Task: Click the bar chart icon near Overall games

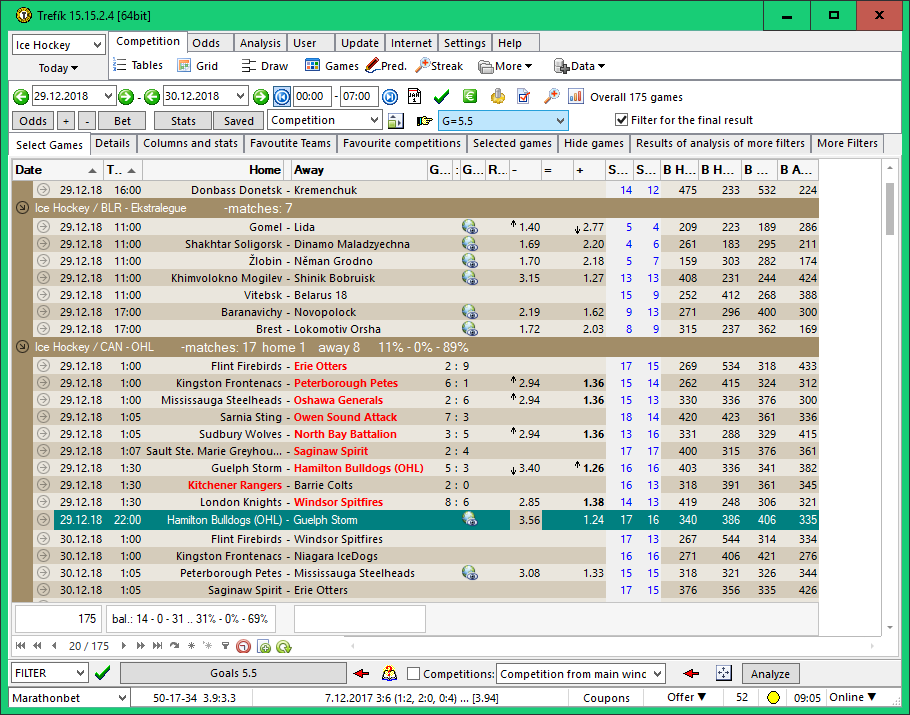Action: [576, 96]
